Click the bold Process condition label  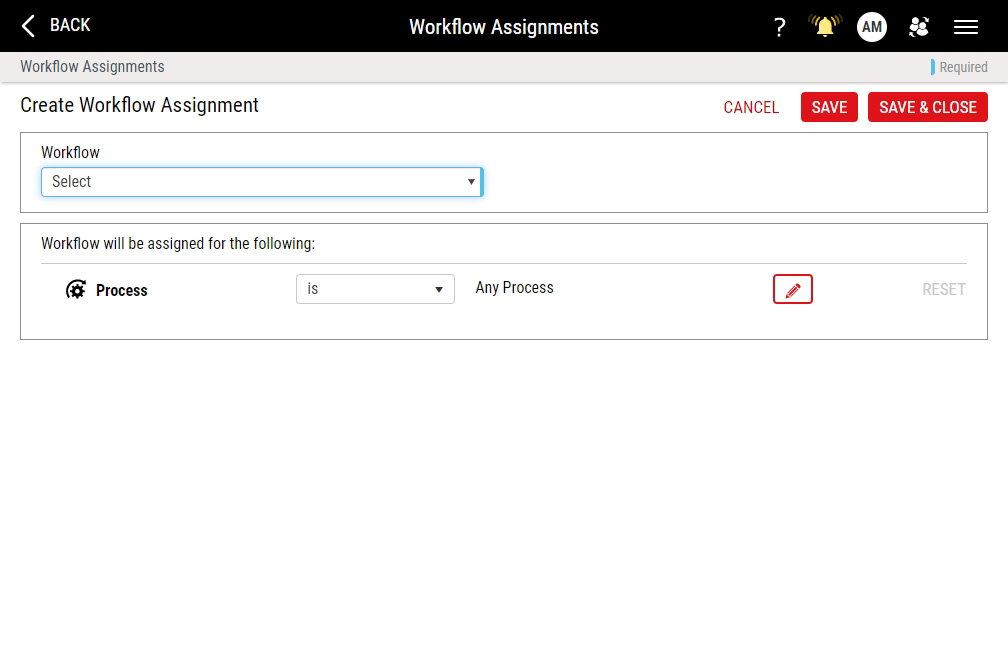pos(122,290)
